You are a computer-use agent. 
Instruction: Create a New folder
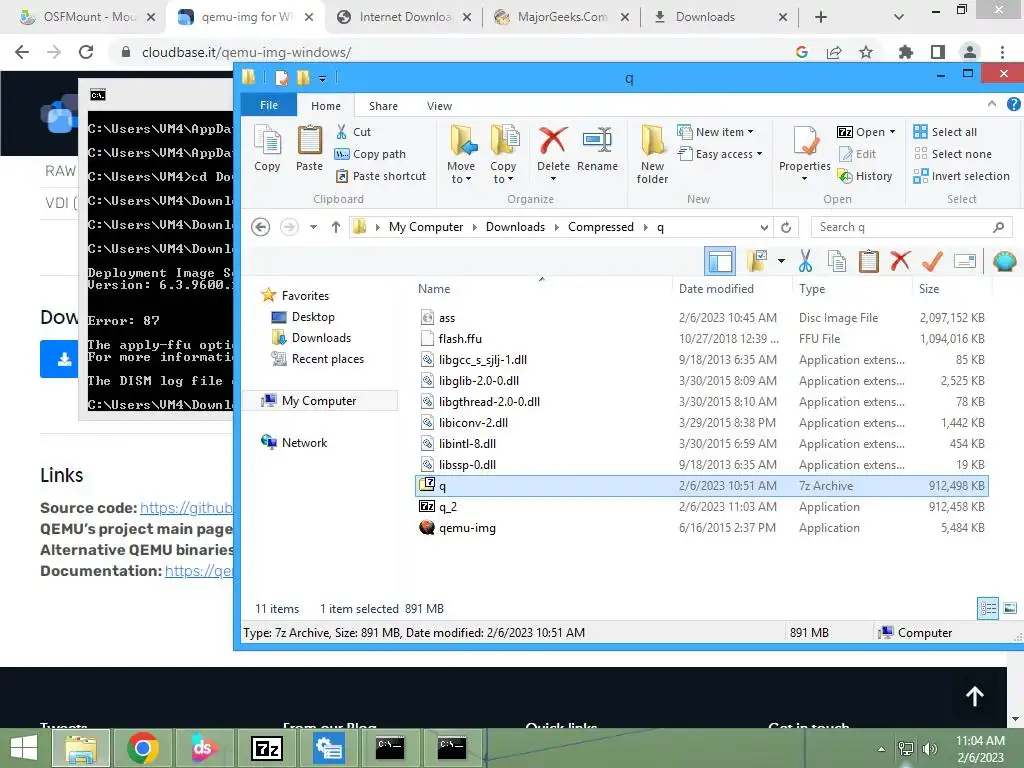[652, 154]
